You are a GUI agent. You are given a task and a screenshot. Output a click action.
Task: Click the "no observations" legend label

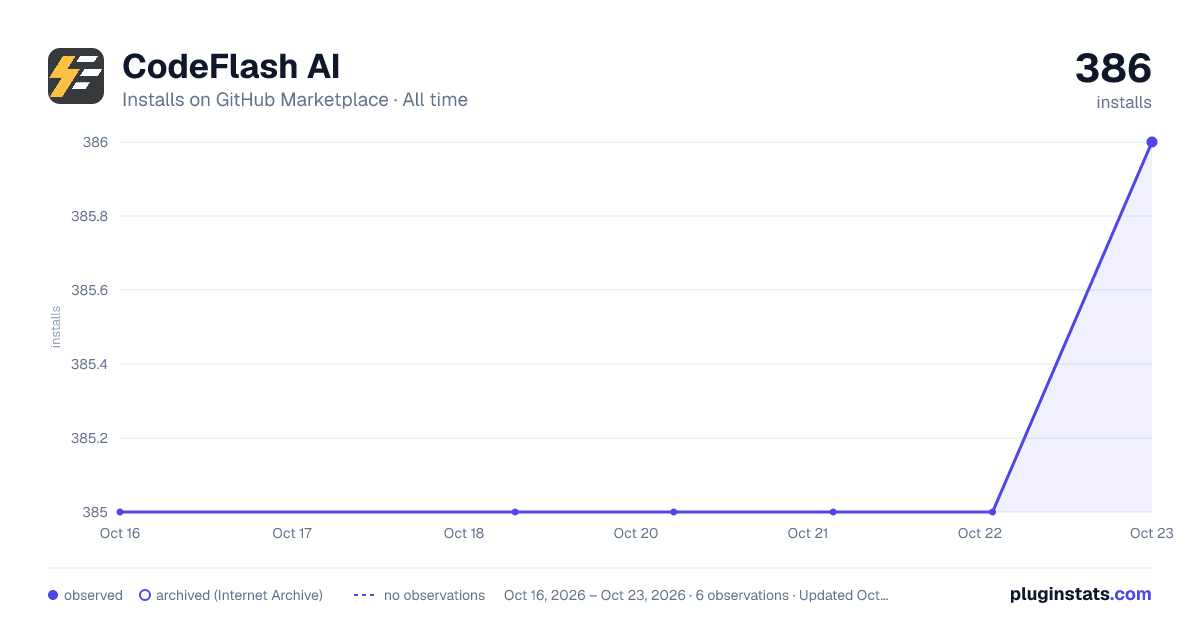click(434, 595)
